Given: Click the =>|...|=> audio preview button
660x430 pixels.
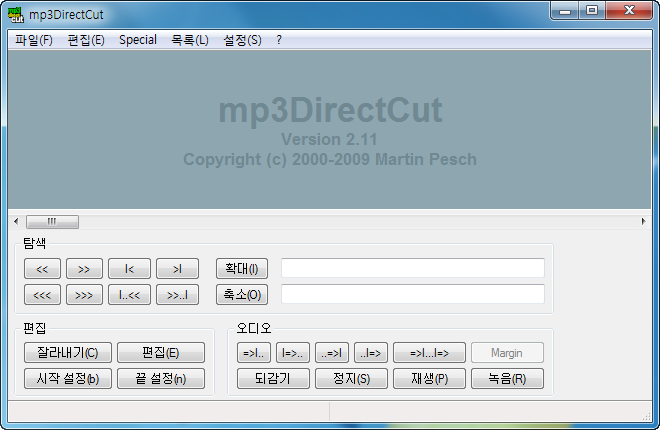Looking at the screenshot, I should (429, 352).
